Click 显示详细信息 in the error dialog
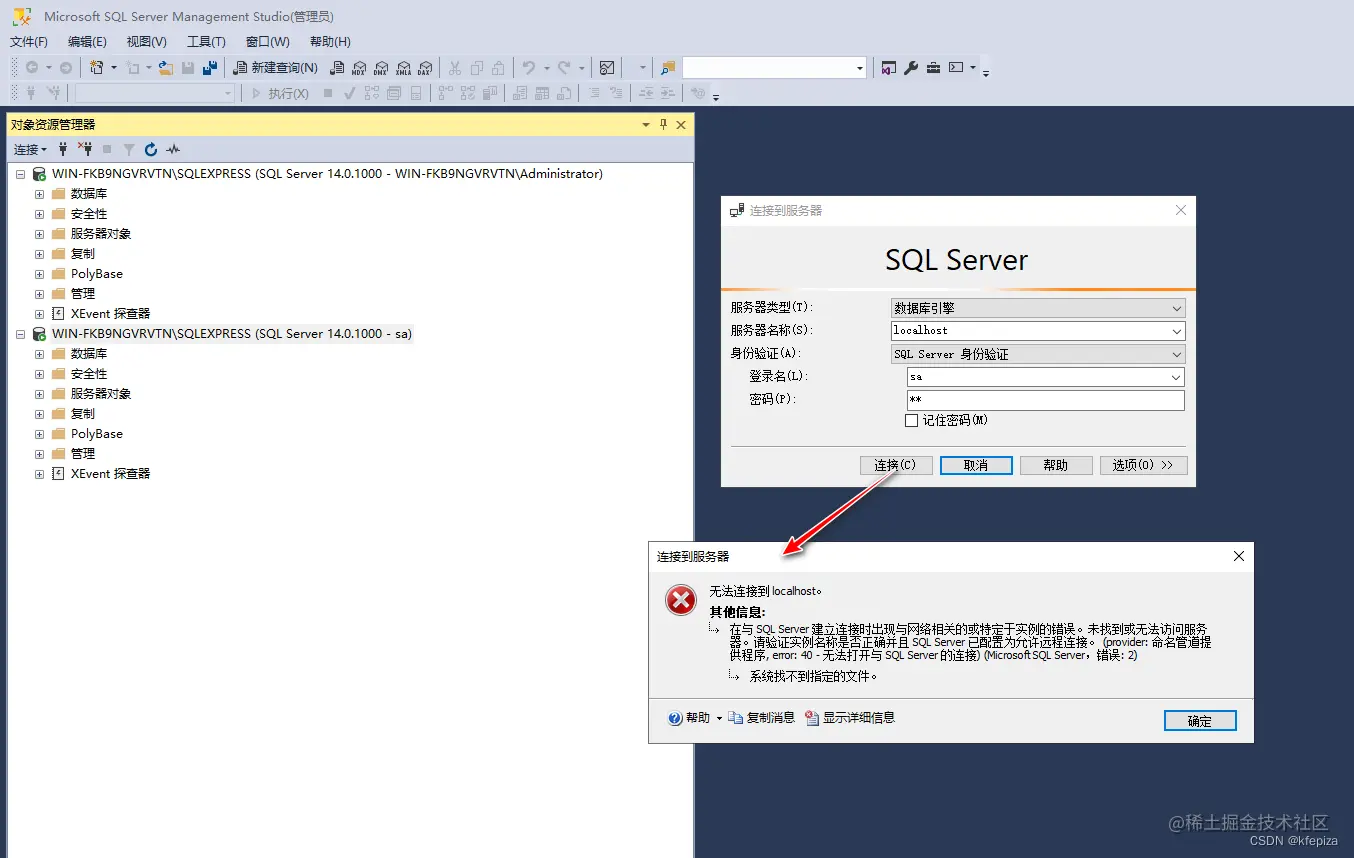 pyautogui.click(x=850, y=718)
